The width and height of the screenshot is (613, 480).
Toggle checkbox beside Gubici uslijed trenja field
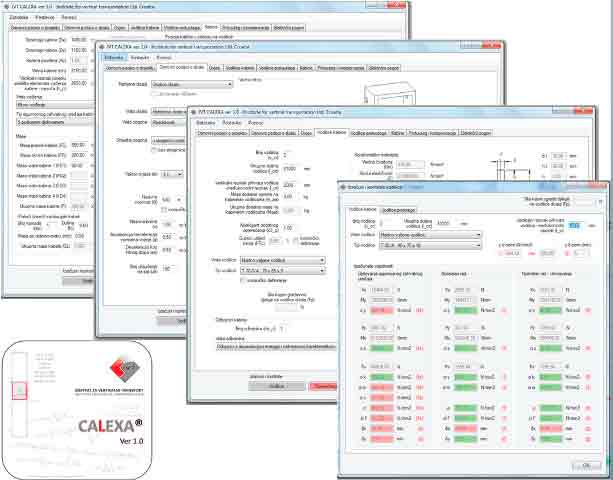pos(296,240)
